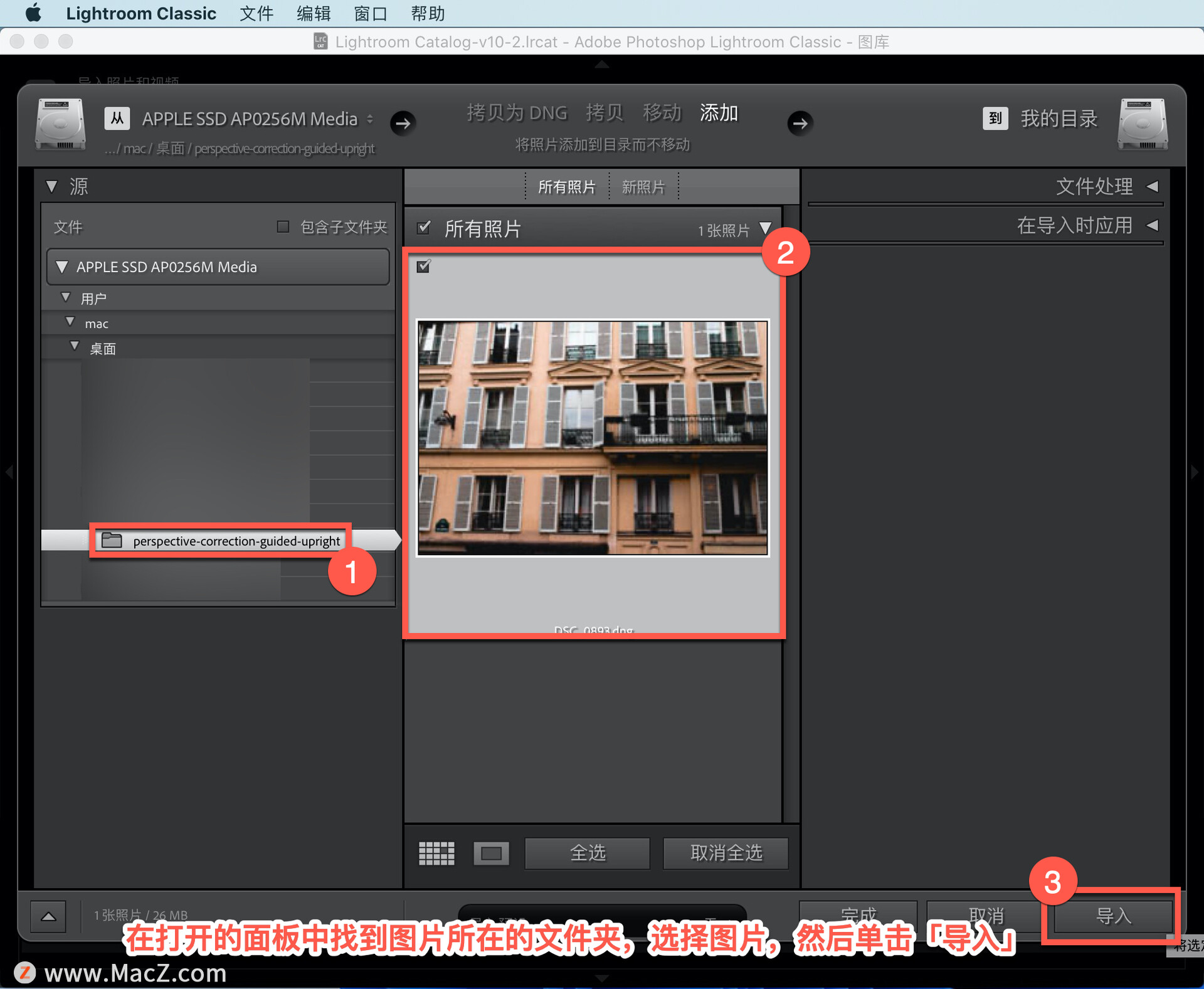
Task: Click the source hard drive icon
Action: [x=60, y=124]
